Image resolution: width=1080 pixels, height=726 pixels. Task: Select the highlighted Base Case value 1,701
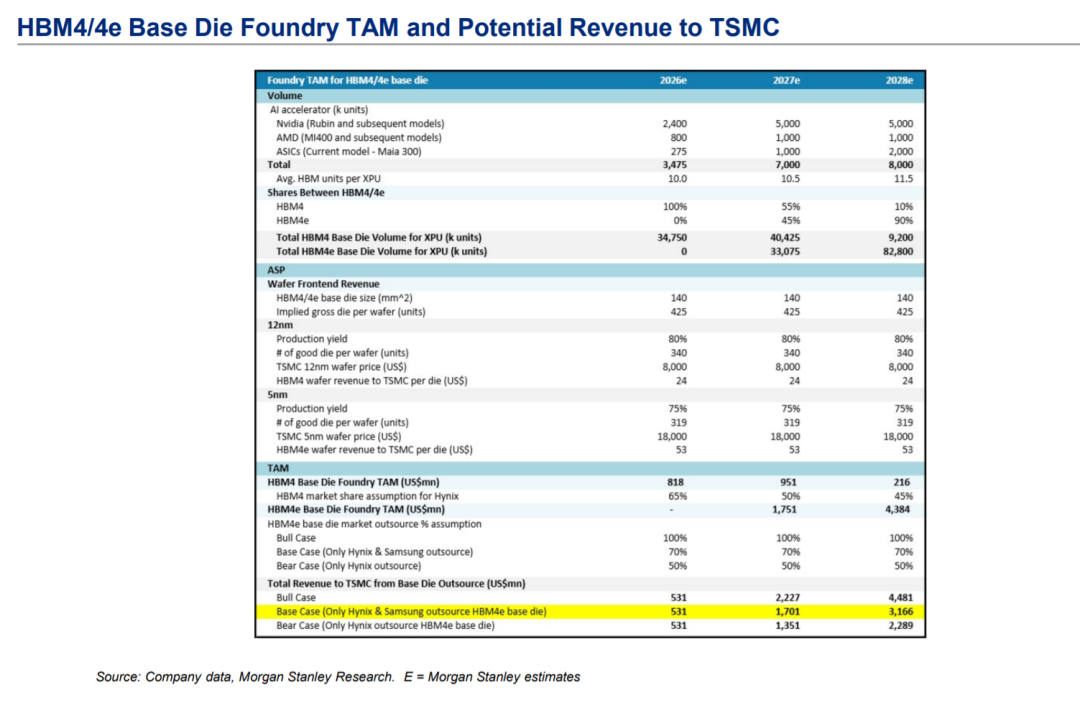pos(787,612)
